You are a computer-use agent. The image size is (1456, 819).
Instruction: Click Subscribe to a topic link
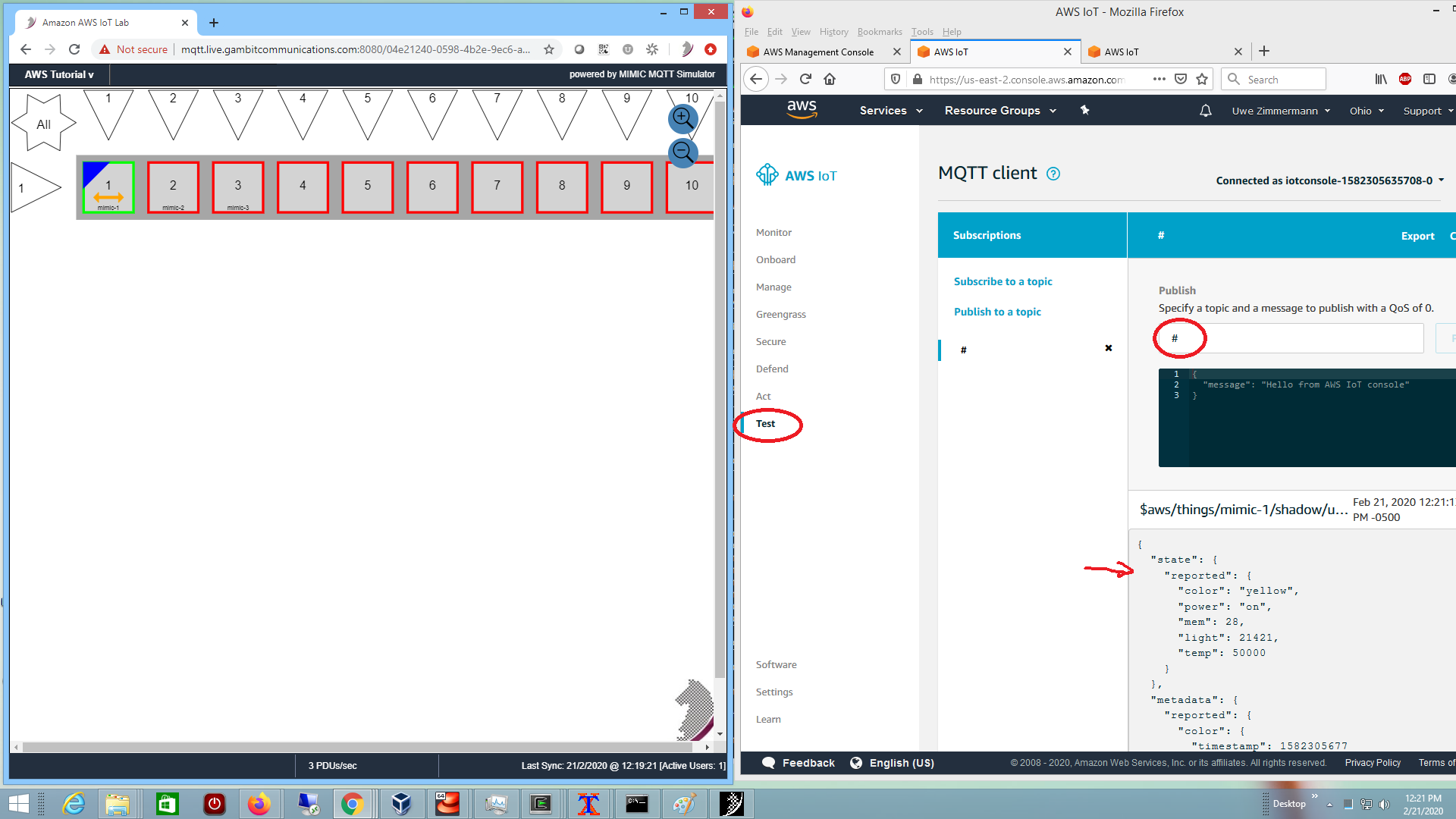coord(1003,281)
